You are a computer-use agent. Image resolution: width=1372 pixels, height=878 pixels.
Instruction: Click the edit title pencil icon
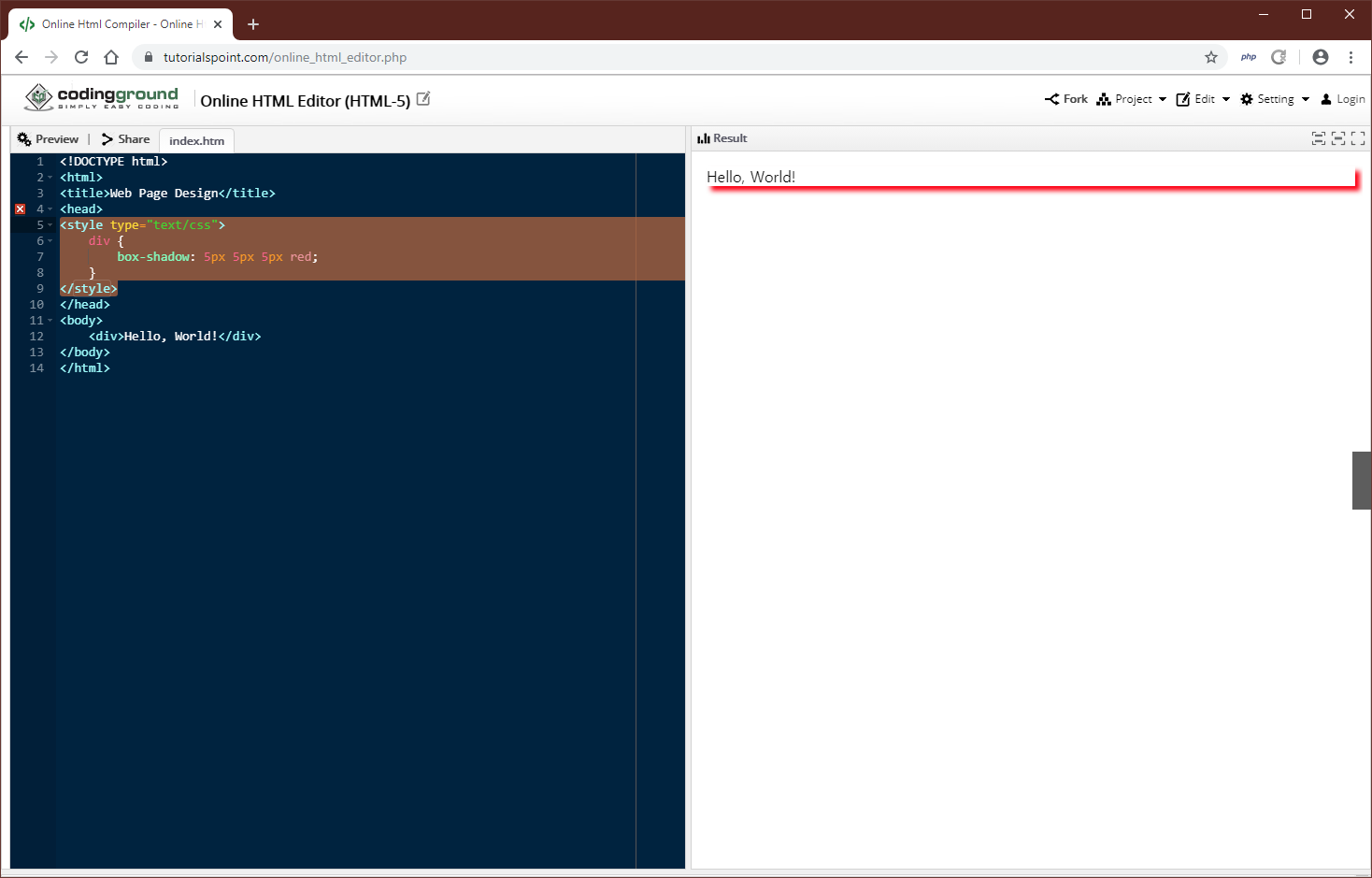click(423, 98)
